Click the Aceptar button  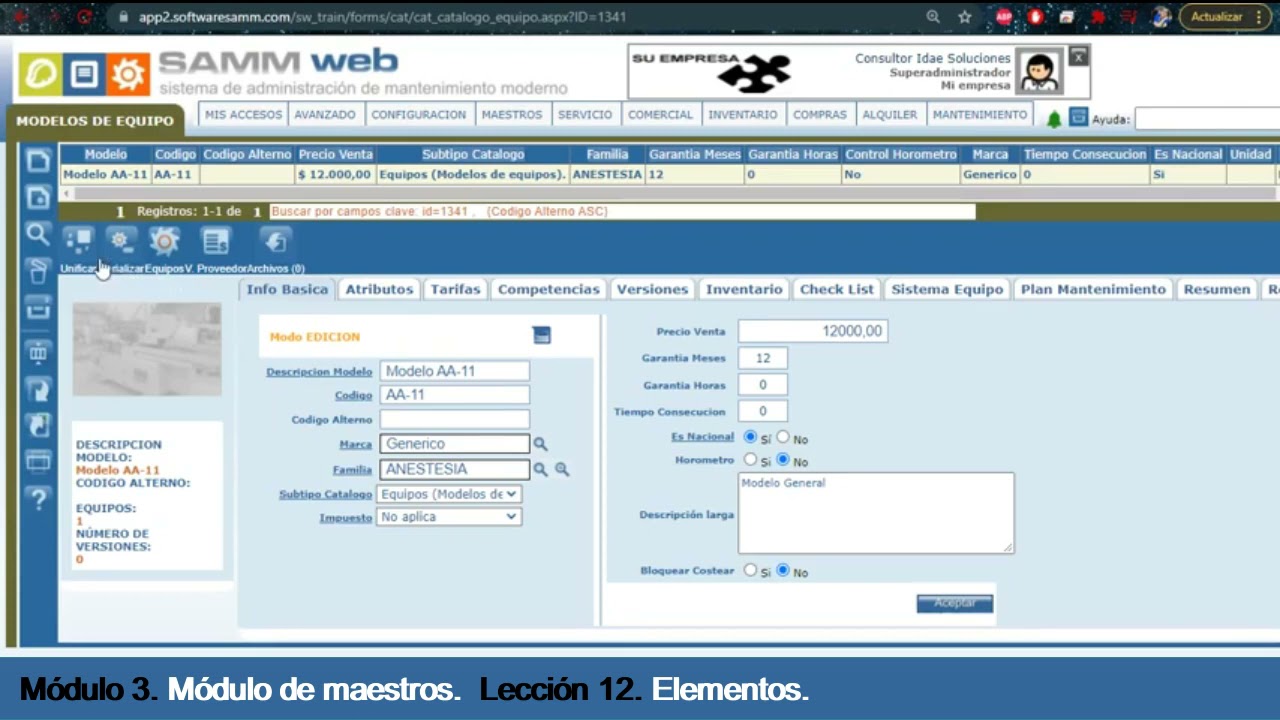(955, 603)
